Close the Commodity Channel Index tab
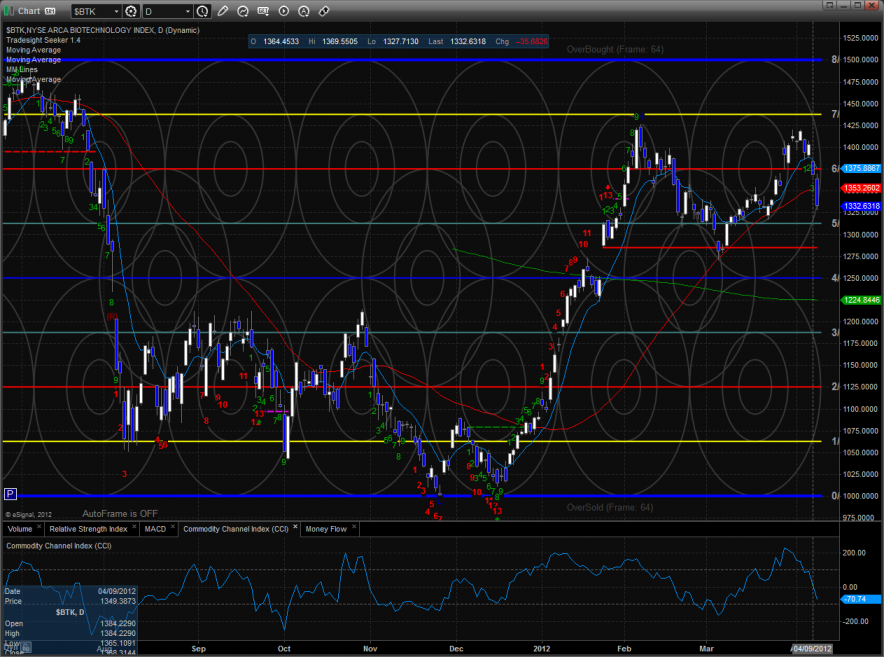The width and height of the screenshot is (884, 657). click(294, 528)
